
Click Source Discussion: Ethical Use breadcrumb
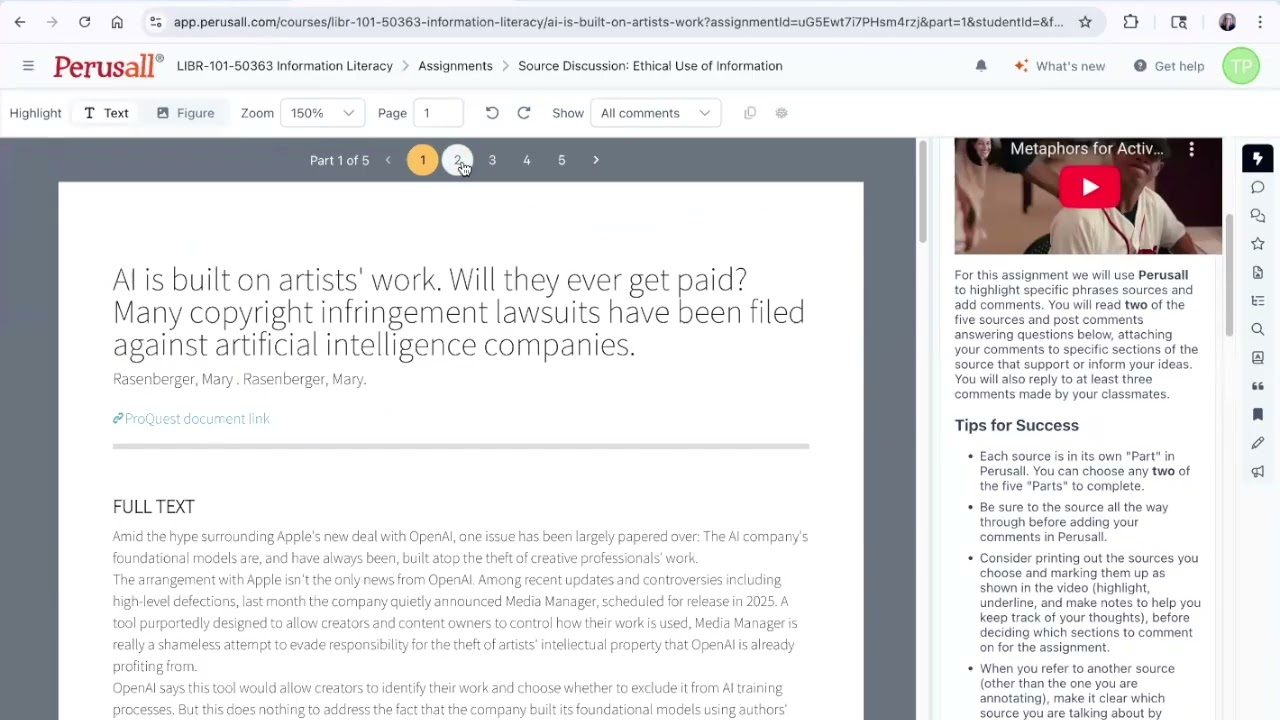tap(650, 66)
